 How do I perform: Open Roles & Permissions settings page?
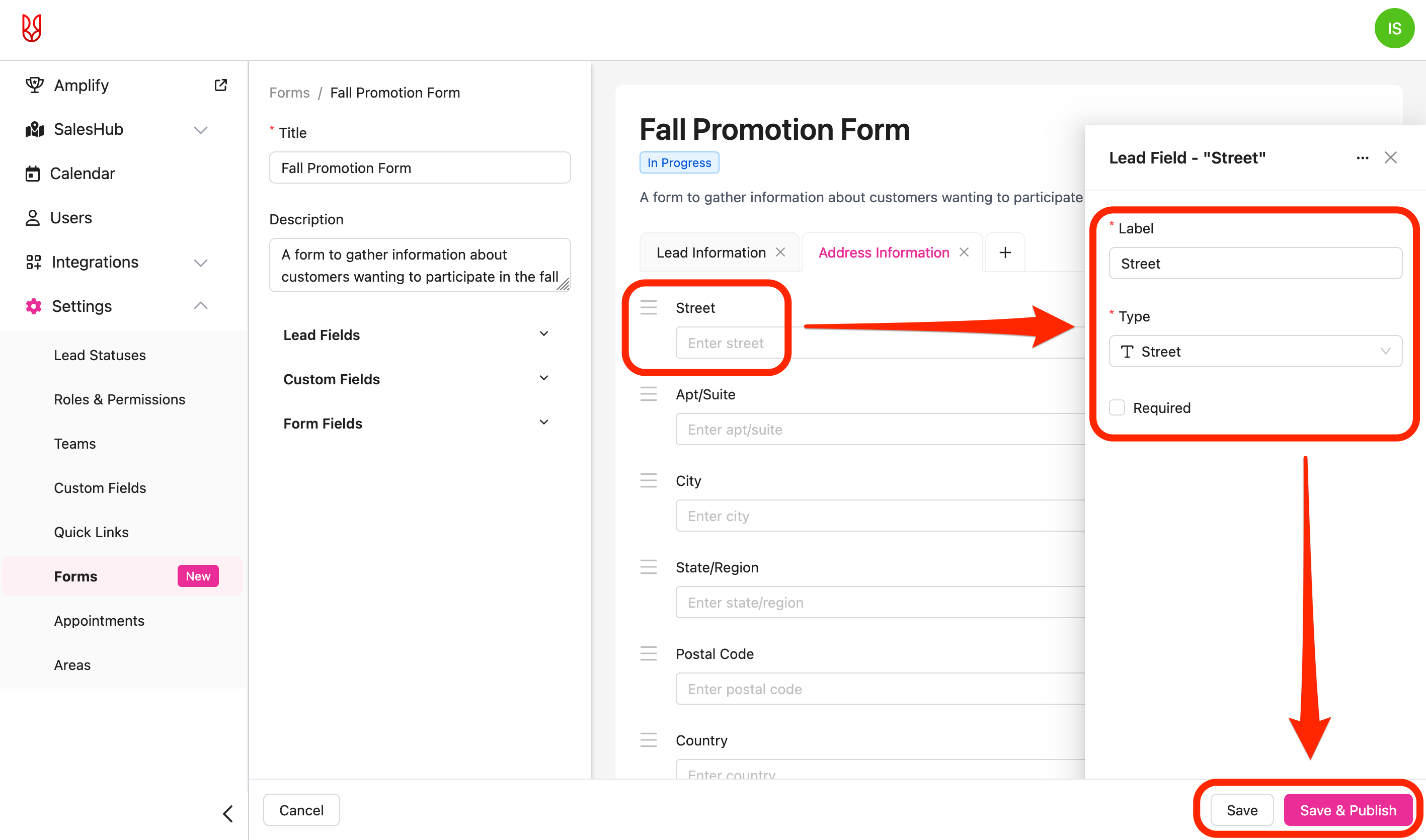click(x=119, y=399)
